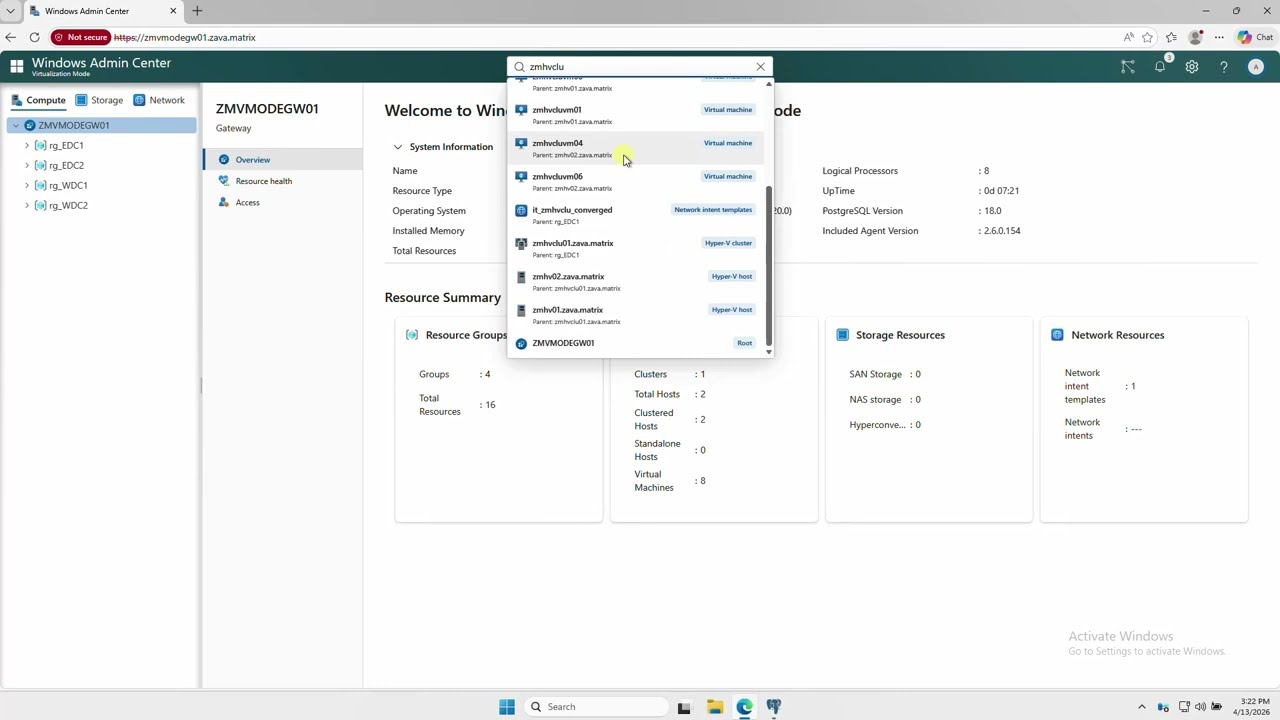Click the Resource Groups card icon
This screenshot has width=1280, height=720.
point(412,335)
